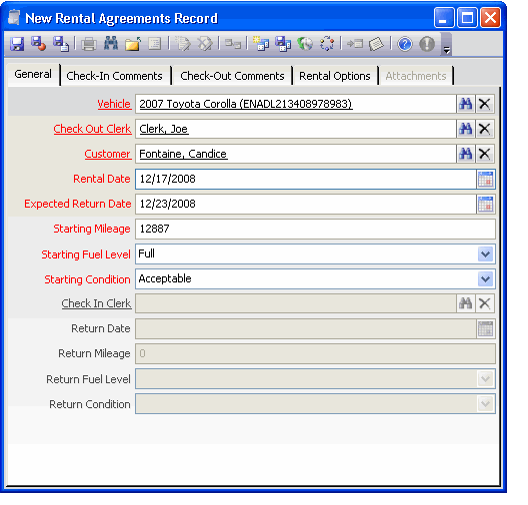Click the open folder icon in toolbar
Screen dimensions: 528x505
(x=133, y=44)
